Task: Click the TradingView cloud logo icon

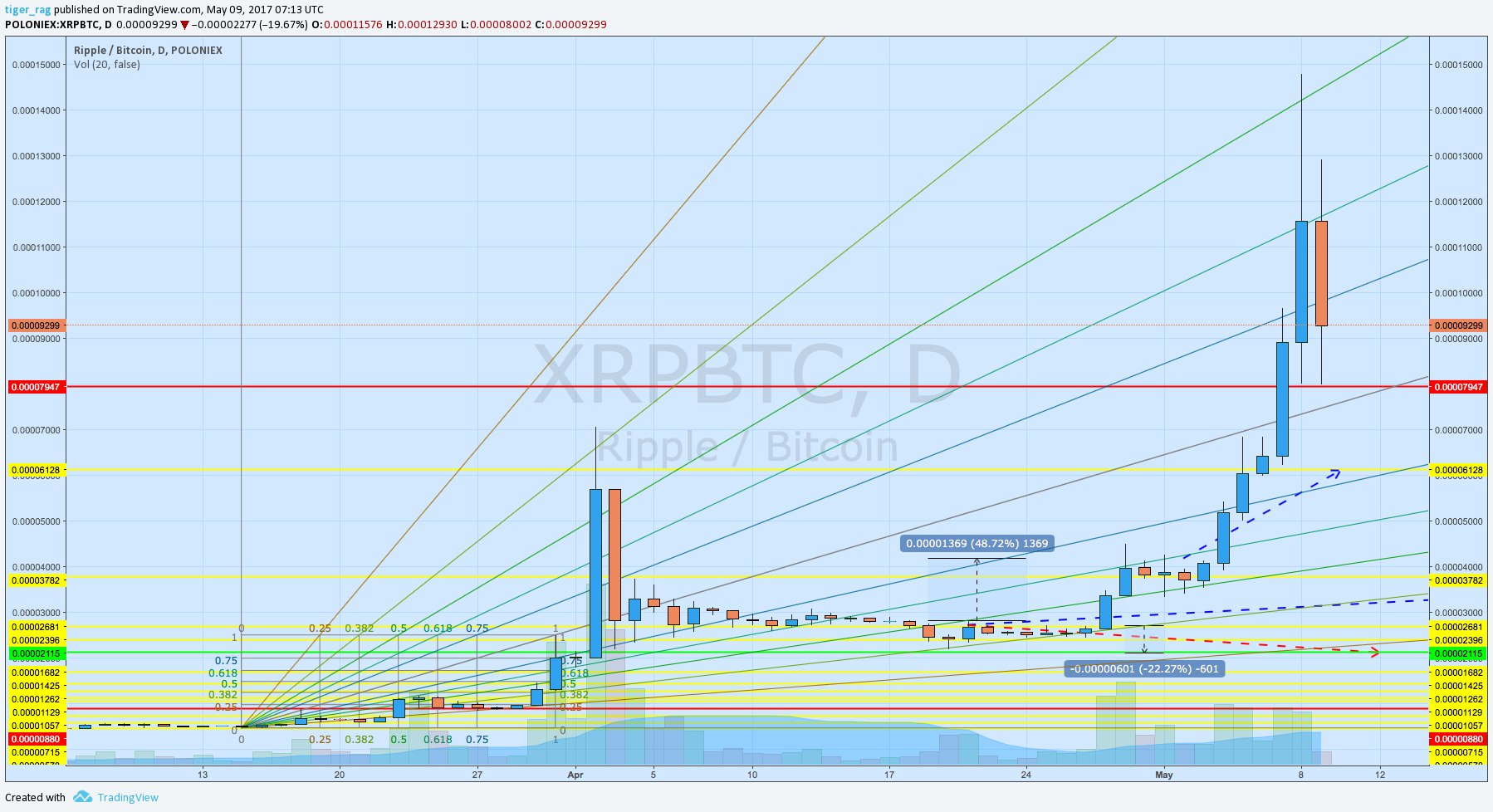Action: pyautogui.click(x=82, y=797)
